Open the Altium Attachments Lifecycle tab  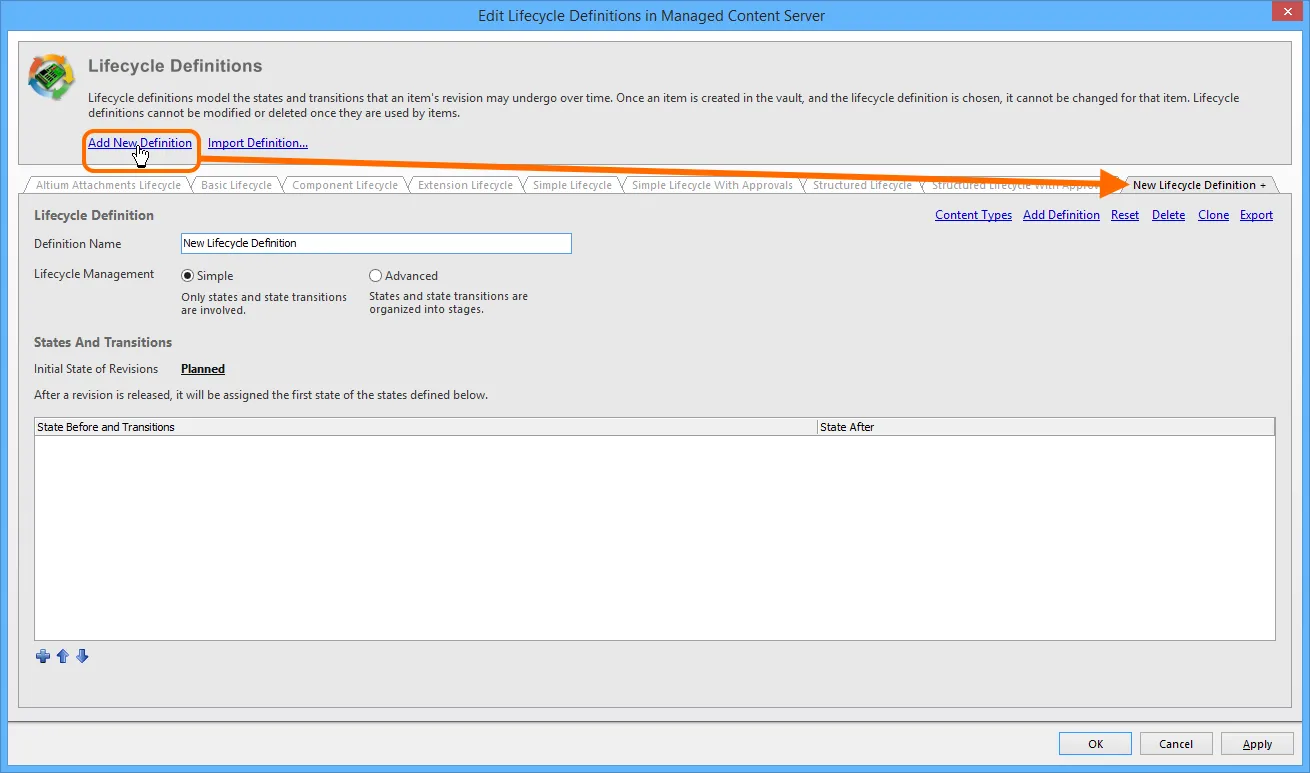point(108,185)
